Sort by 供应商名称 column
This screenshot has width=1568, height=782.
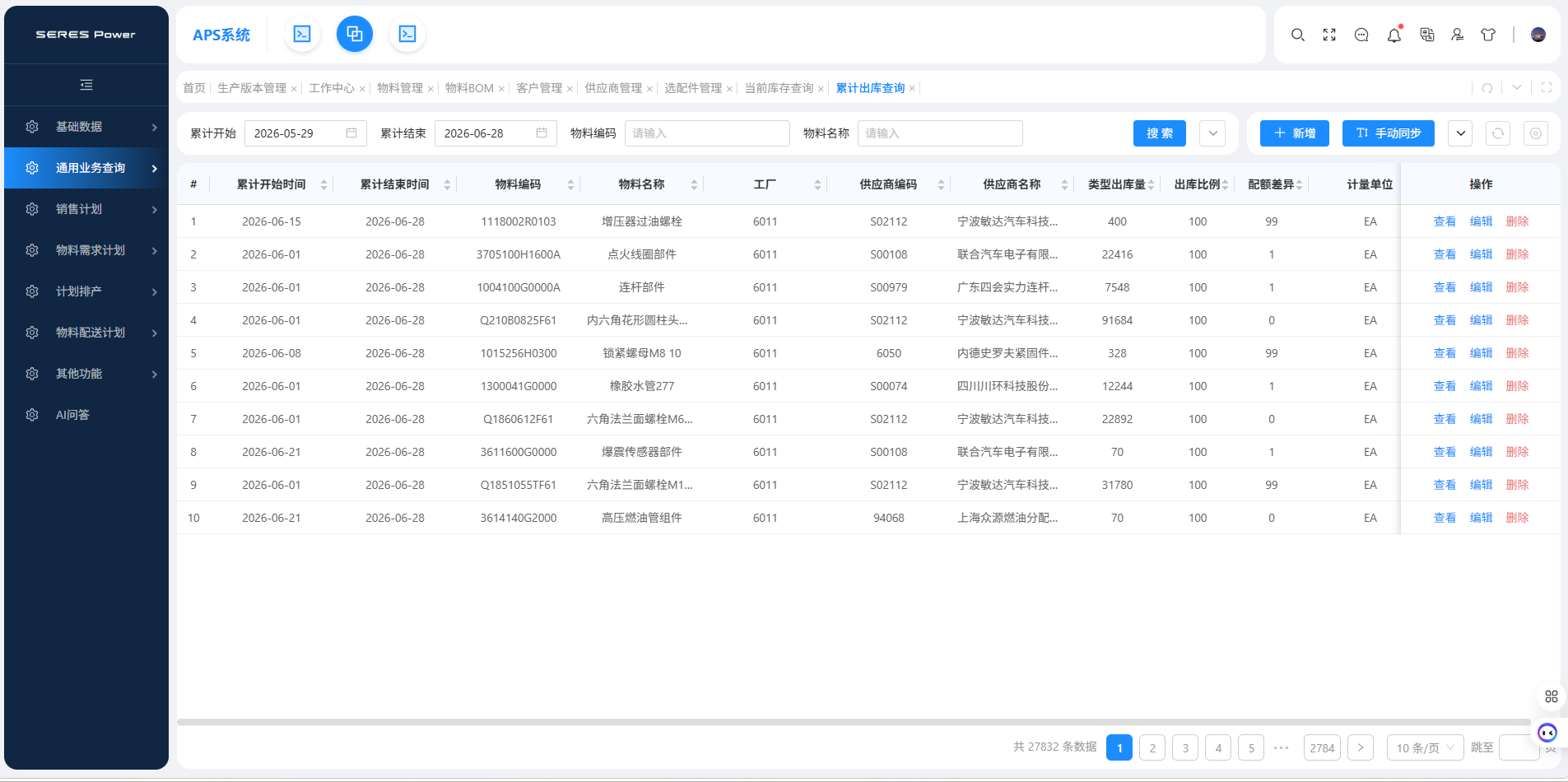[1064, 184]
